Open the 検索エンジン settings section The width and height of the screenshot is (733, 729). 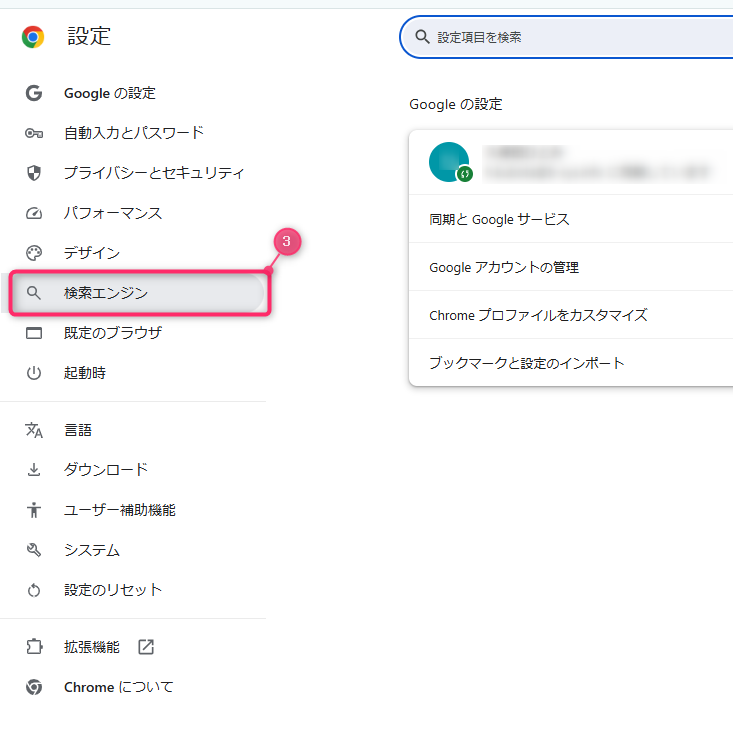click(x=106, y=293)
